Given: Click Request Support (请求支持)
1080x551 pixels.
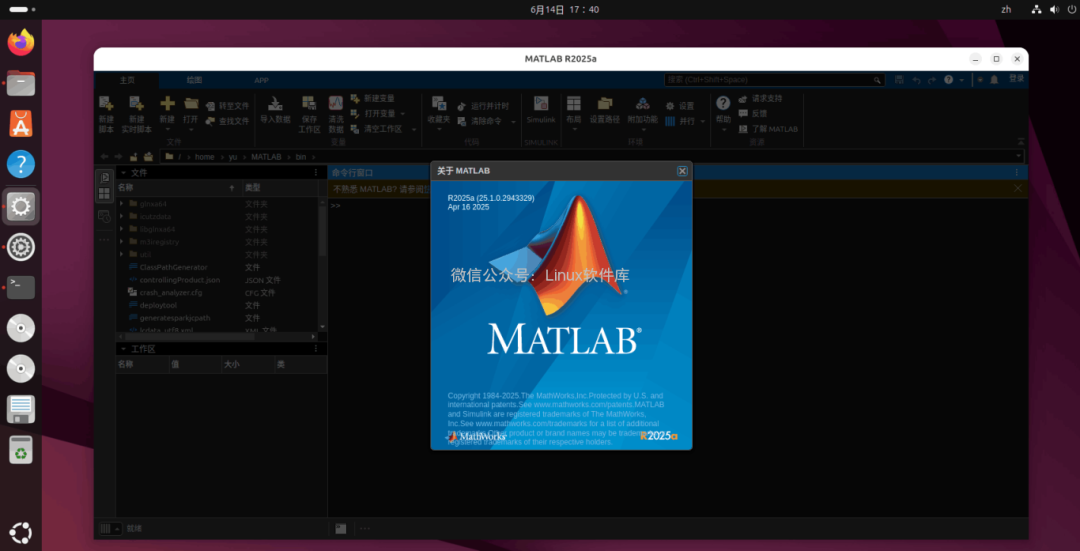Looking at the screenshot, I should [760, 98].
